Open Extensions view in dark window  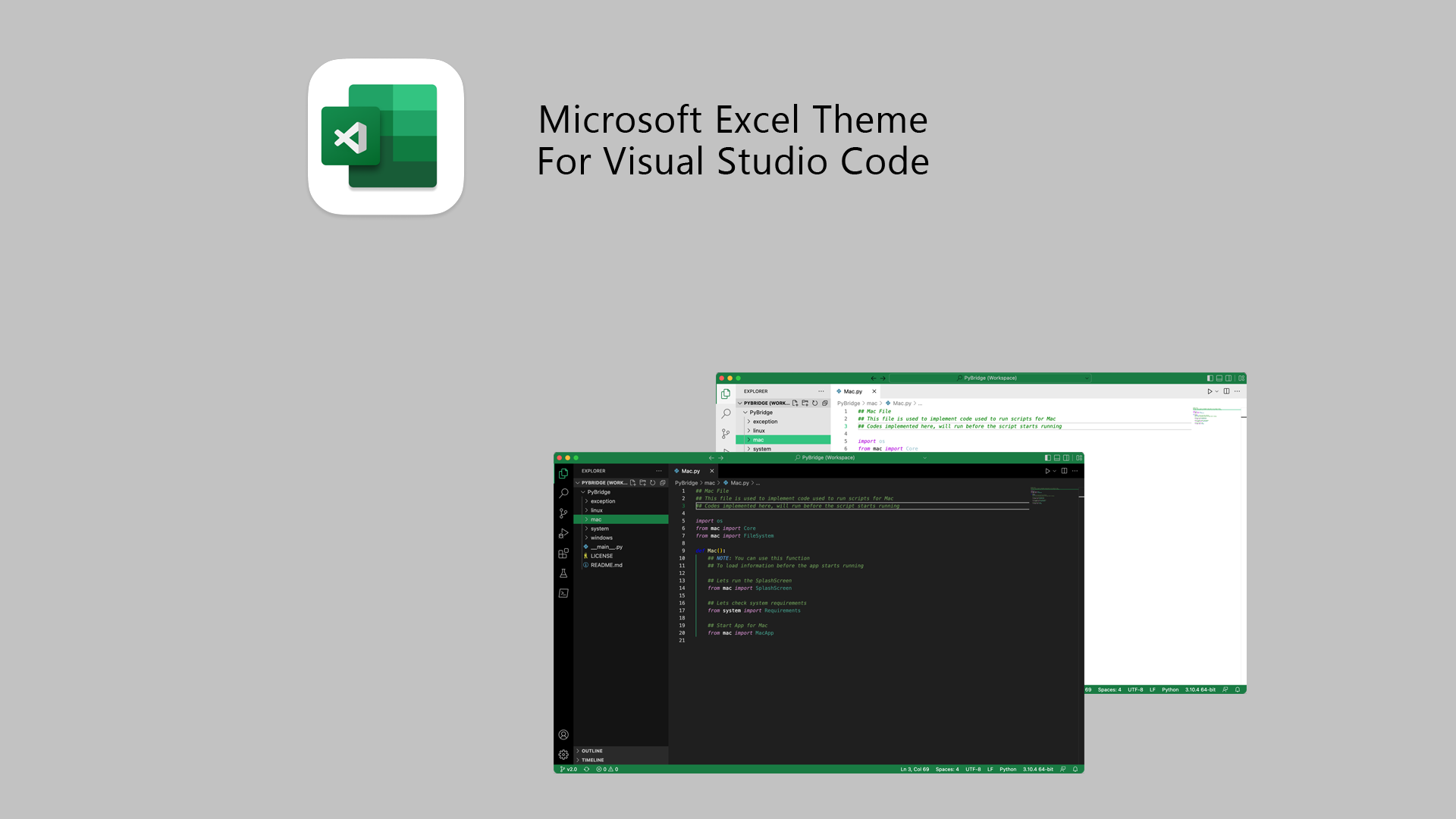(x=563, y=554)
